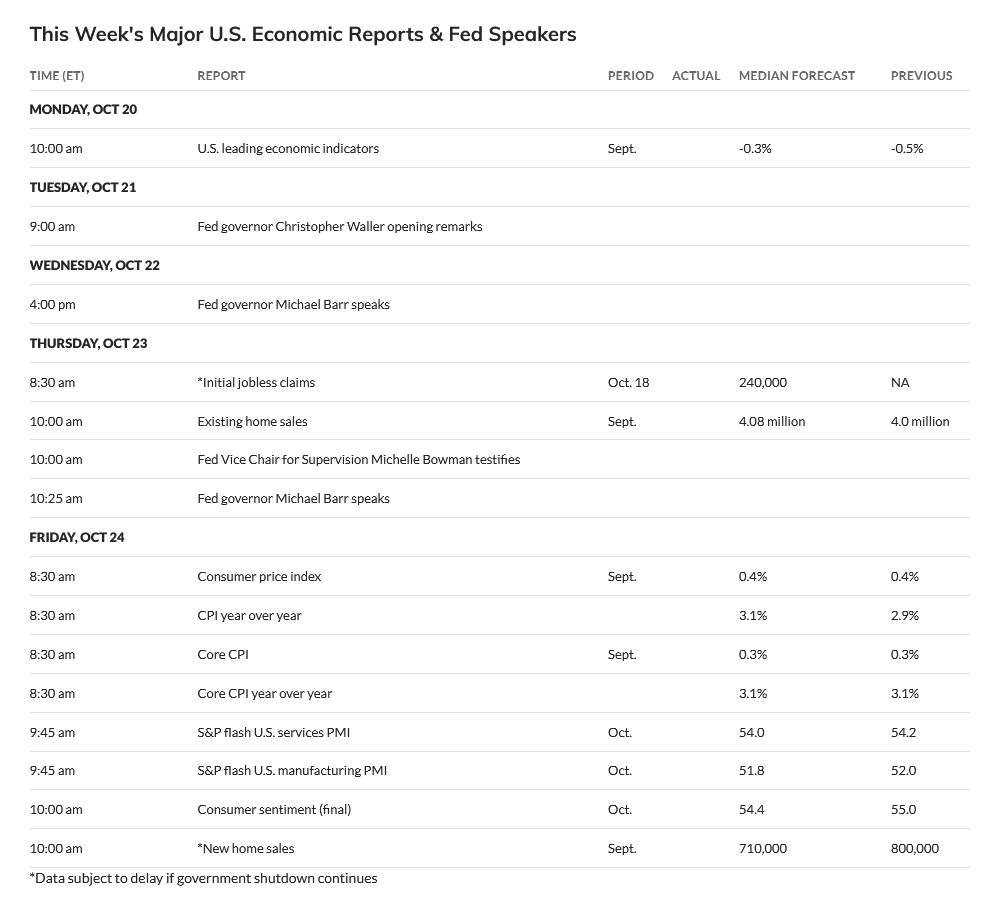The image size is (1005, 900).
Task: Click the U.S. leading economic indicators report
Action: (x=288, y=148)
